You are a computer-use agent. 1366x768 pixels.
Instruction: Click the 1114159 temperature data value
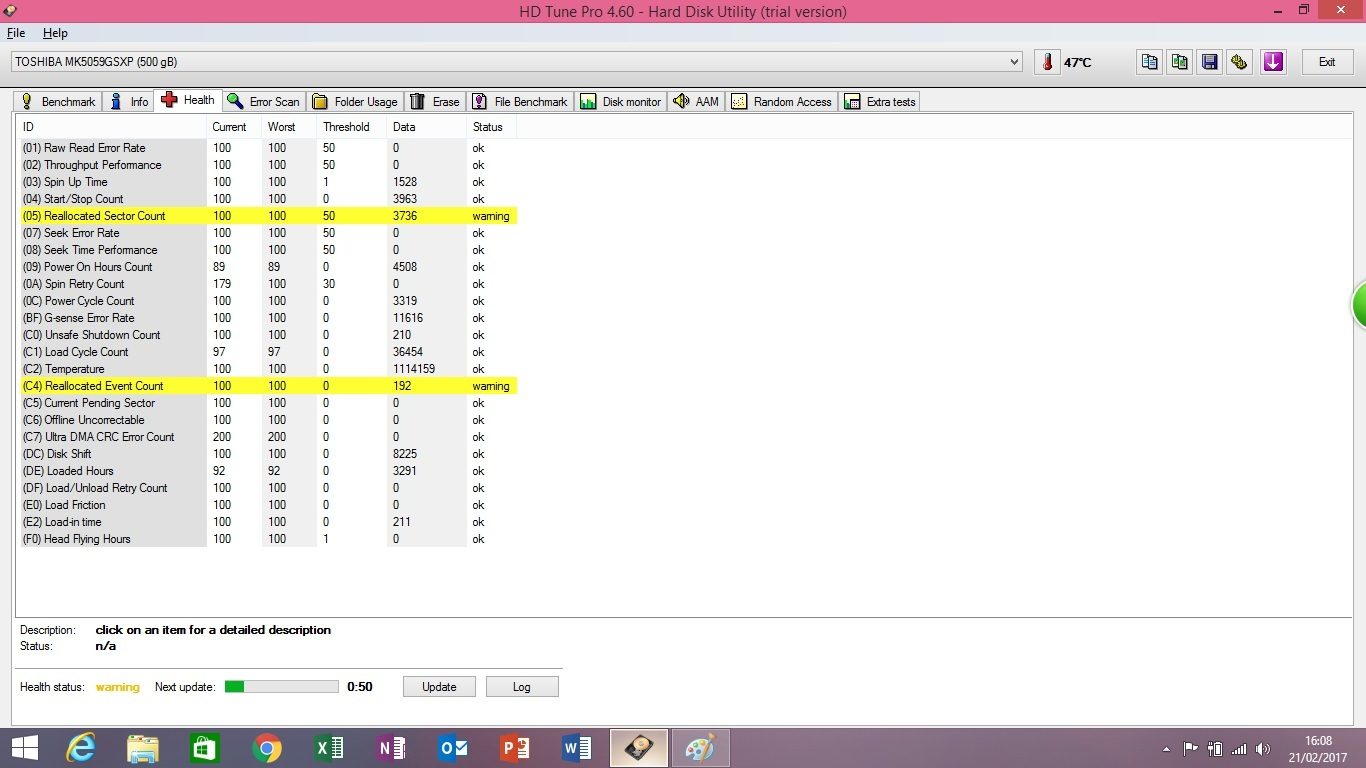(x=414, y=369)
